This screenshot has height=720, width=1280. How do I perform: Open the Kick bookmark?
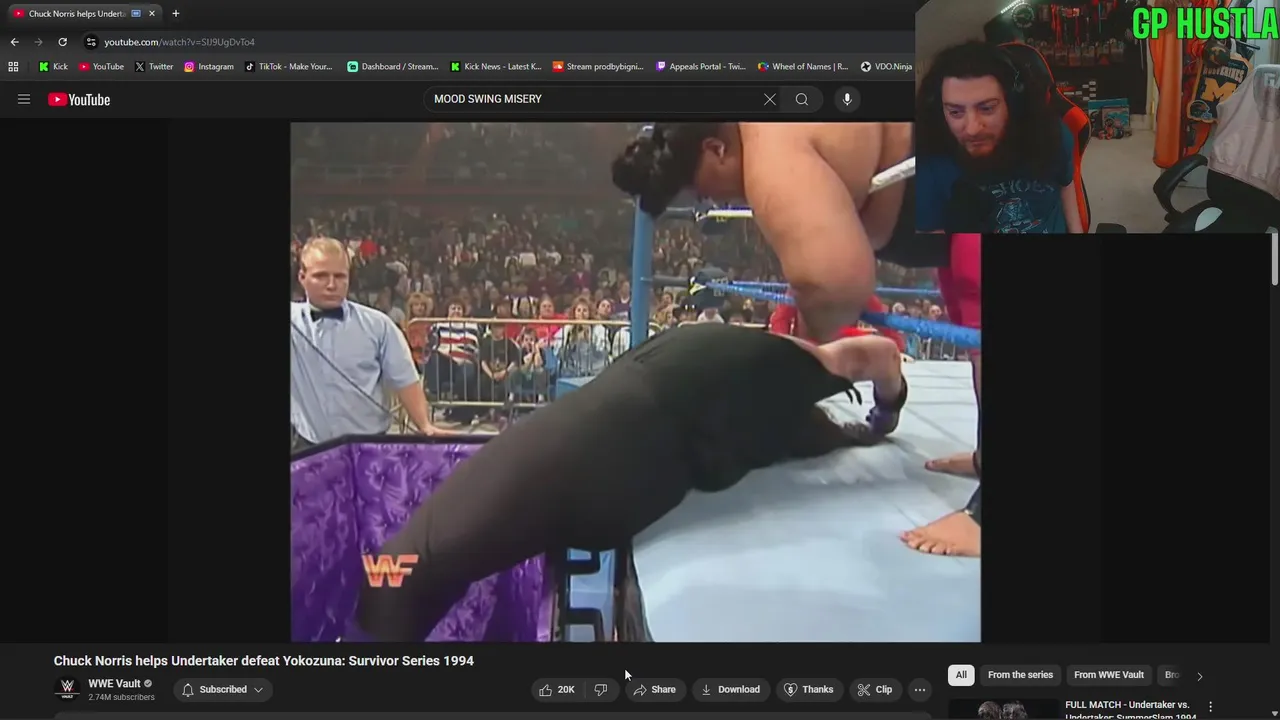click(x=54, y=67)
